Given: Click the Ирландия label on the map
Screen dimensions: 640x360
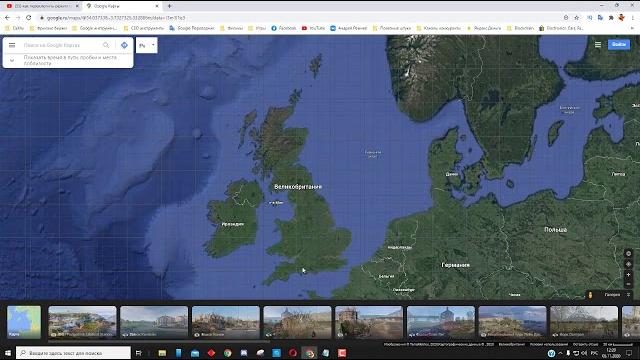Looking at the screenshot, I should click(233, 224).
